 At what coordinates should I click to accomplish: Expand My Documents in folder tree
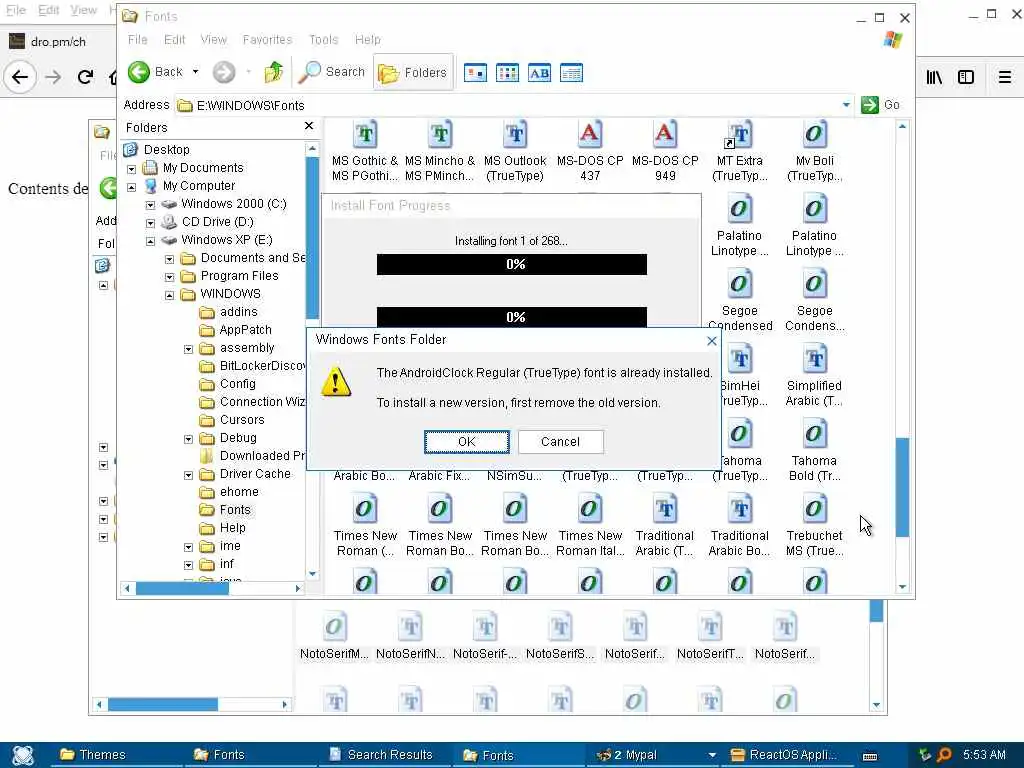[131, 168]
